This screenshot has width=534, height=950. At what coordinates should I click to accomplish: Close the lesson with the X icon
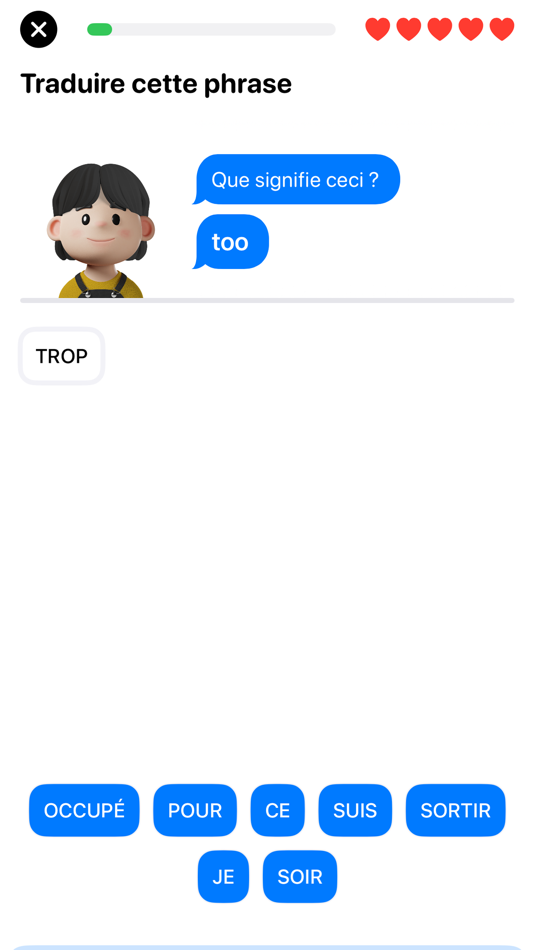pos(38,29)
